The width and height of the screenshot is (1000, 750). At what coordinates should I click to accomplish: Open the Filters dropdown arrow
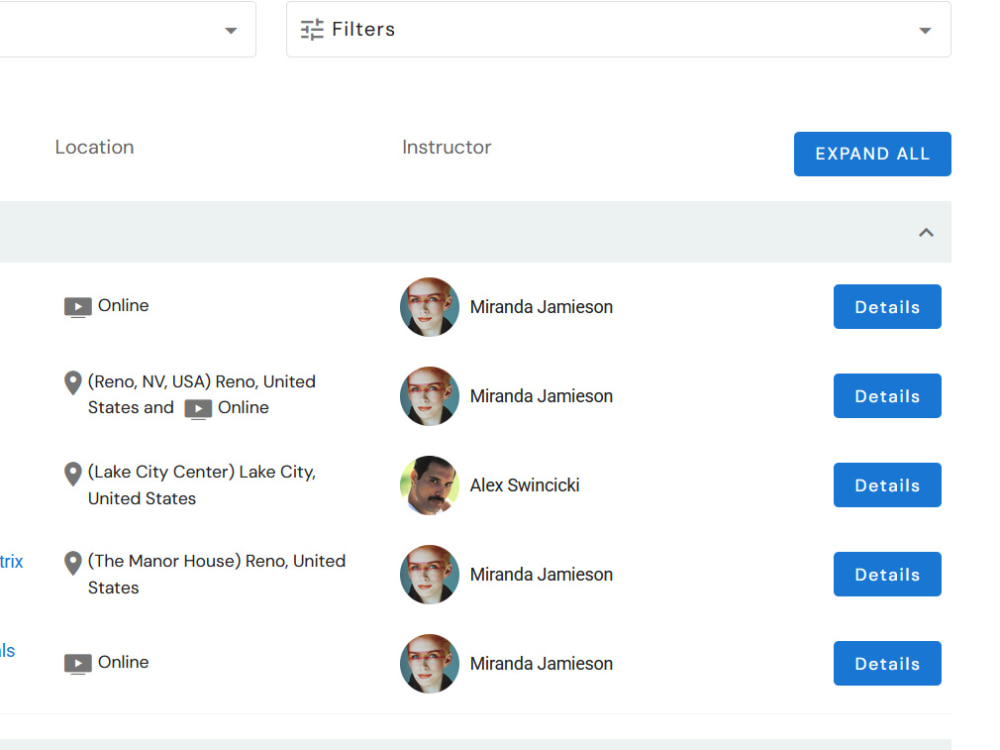point(925,30)
